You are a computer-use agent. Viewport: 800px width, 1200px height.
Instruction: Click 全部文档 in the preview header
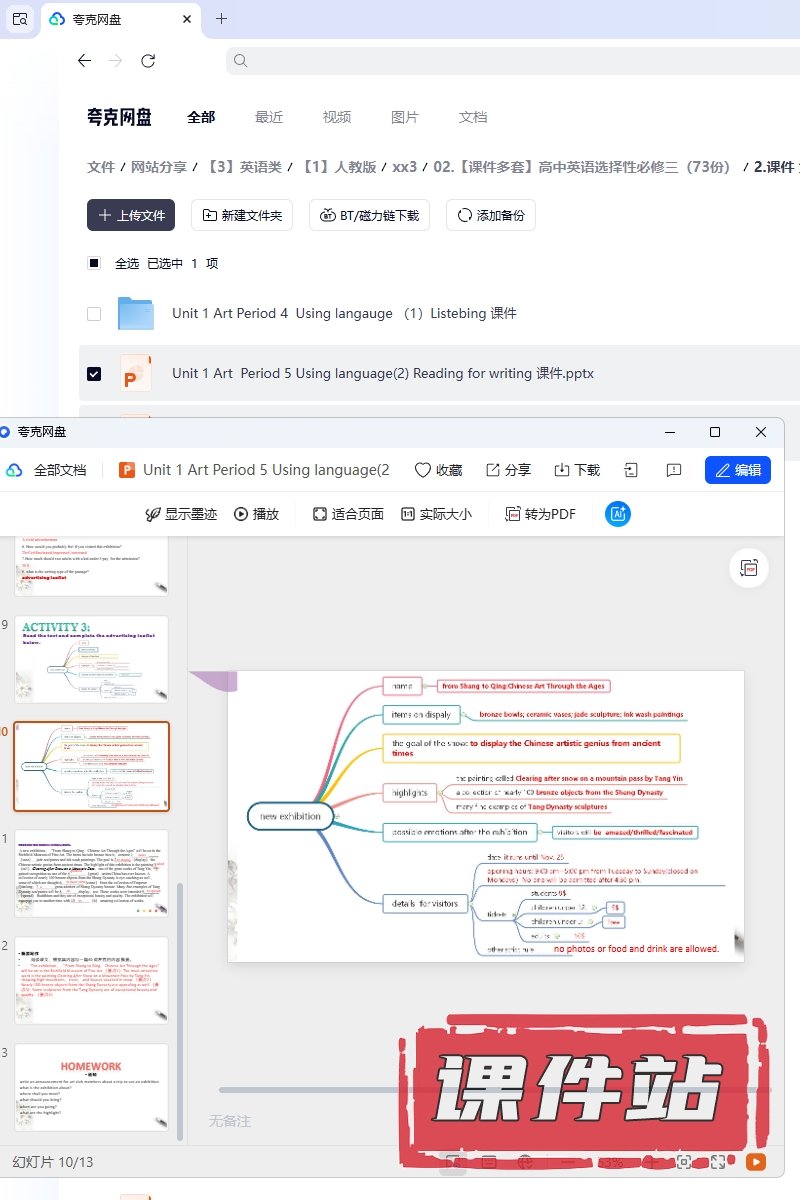click(x=59, y=470)
